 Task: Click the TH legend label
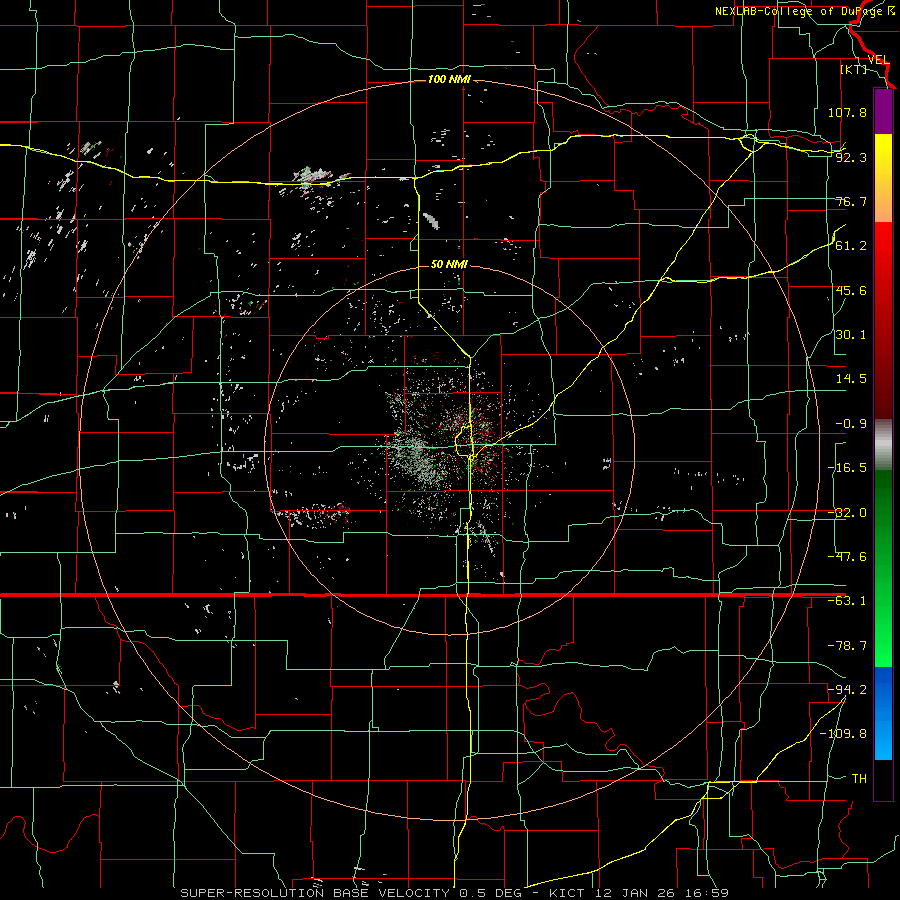coord(859,778)
